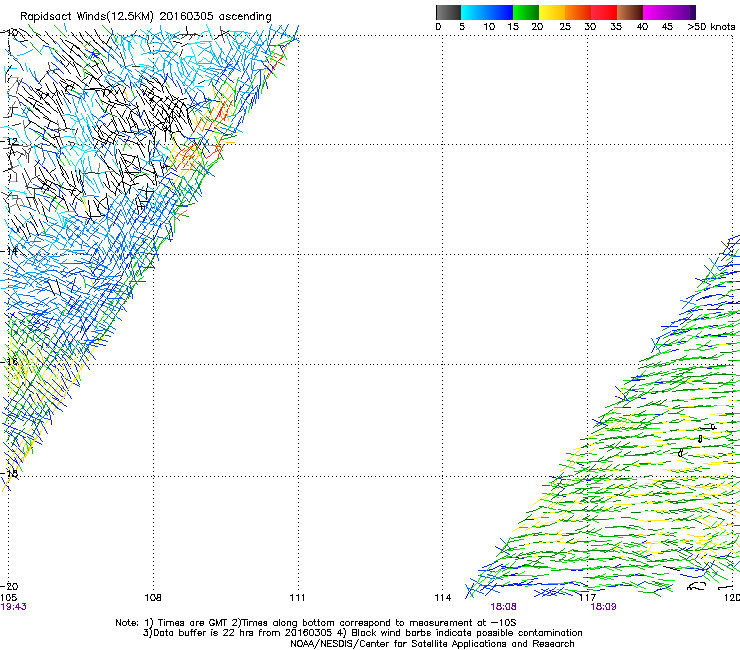Click the dark purple 45-50 knots segment
740x650 pixels.
point(682,12)
